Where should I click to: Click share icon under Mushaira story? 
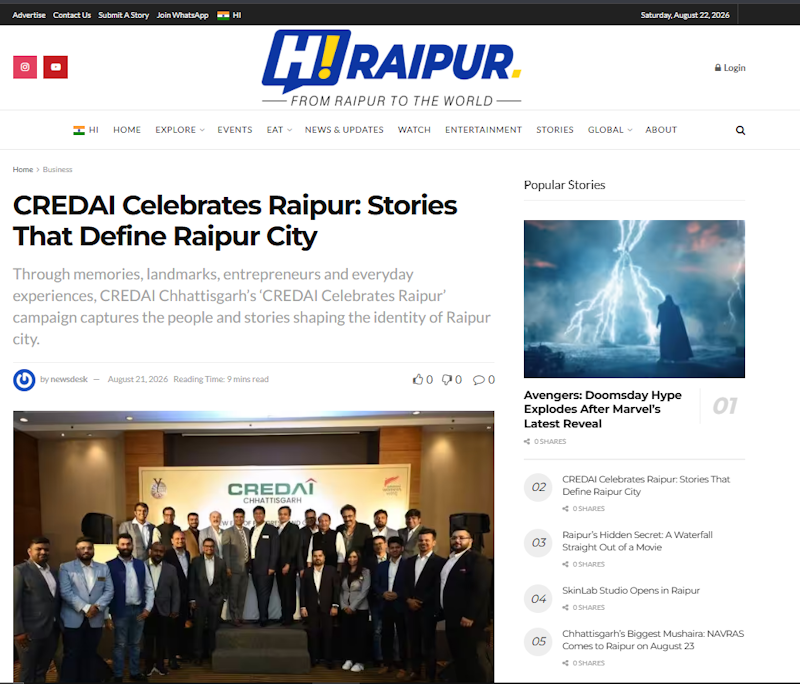(565, 663)
